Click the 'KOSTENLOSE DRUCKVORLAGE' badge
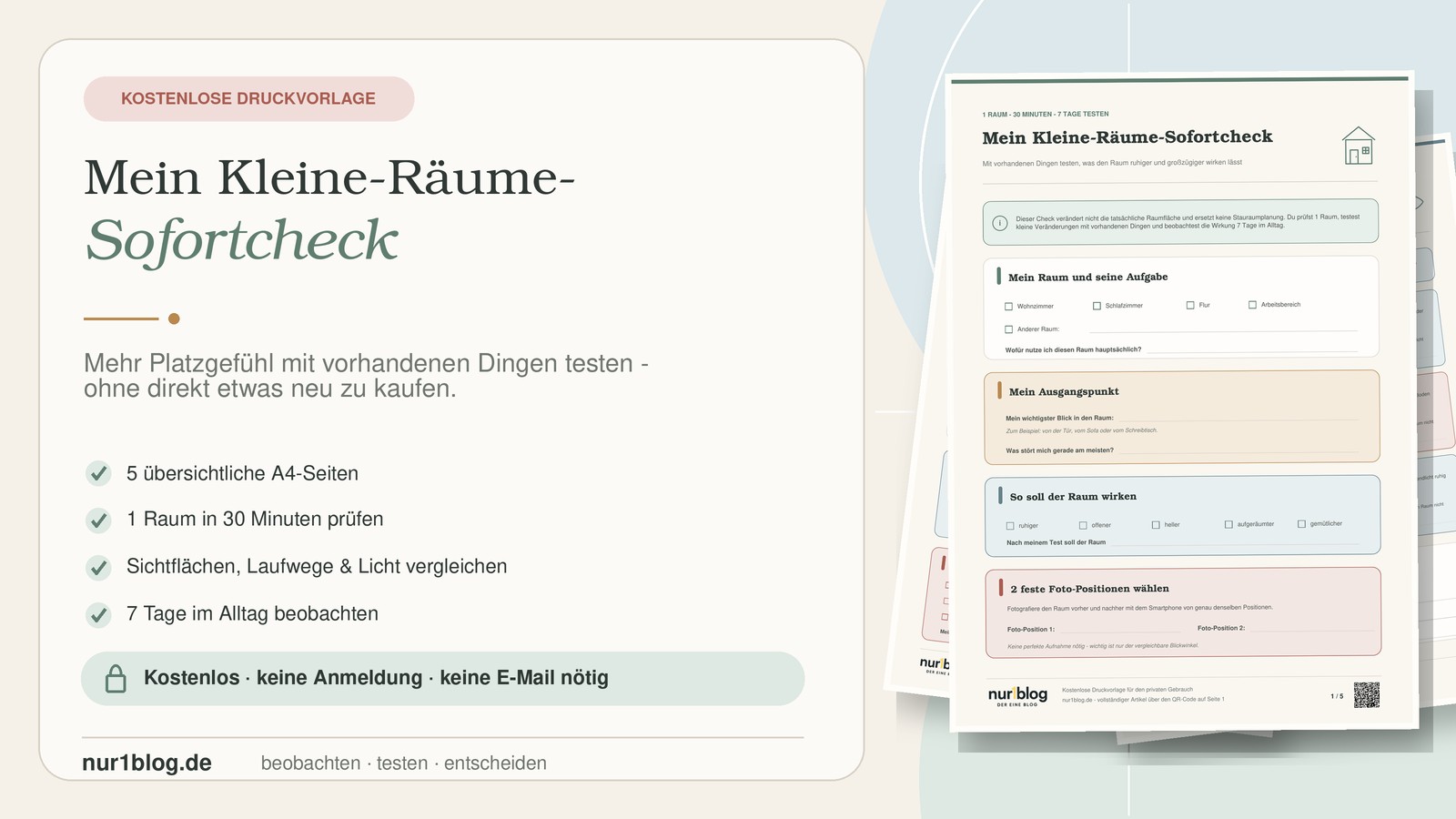Image resolution: width=1456 pixels, height=819 pixels. (x=248, y=98)
